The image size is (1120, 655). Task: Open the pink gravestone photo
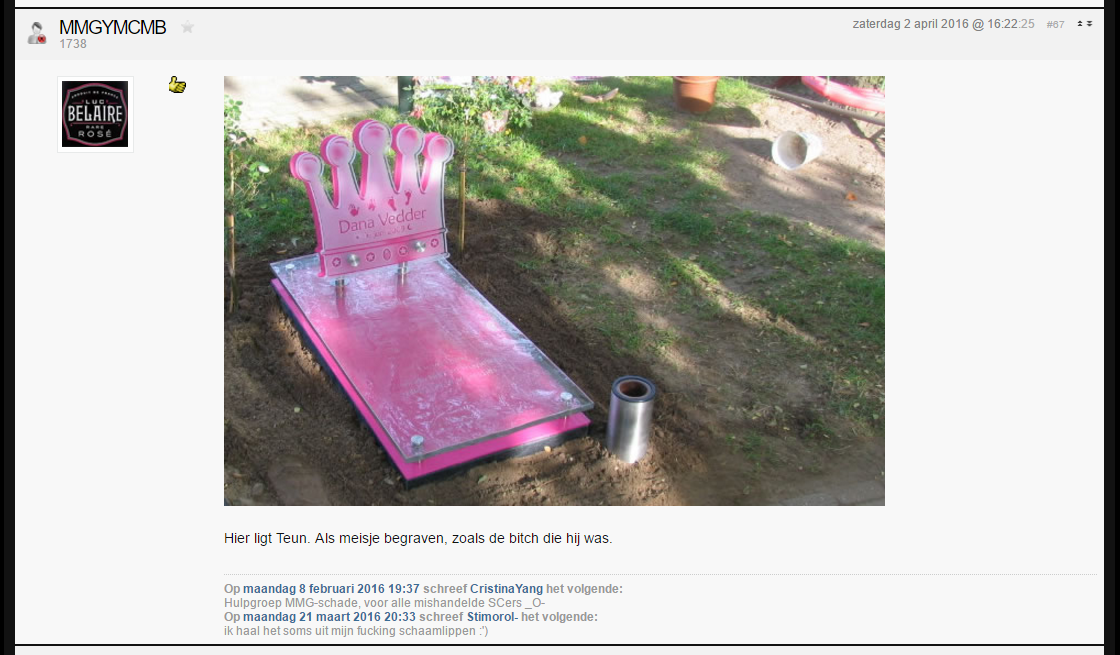coord(554,291)
